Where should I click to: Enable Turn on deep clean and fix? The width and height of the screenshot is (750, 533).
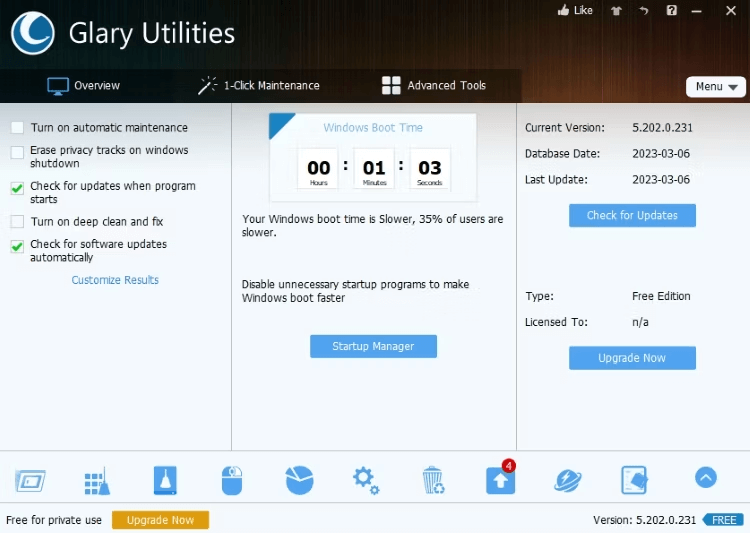click(17, 222)
